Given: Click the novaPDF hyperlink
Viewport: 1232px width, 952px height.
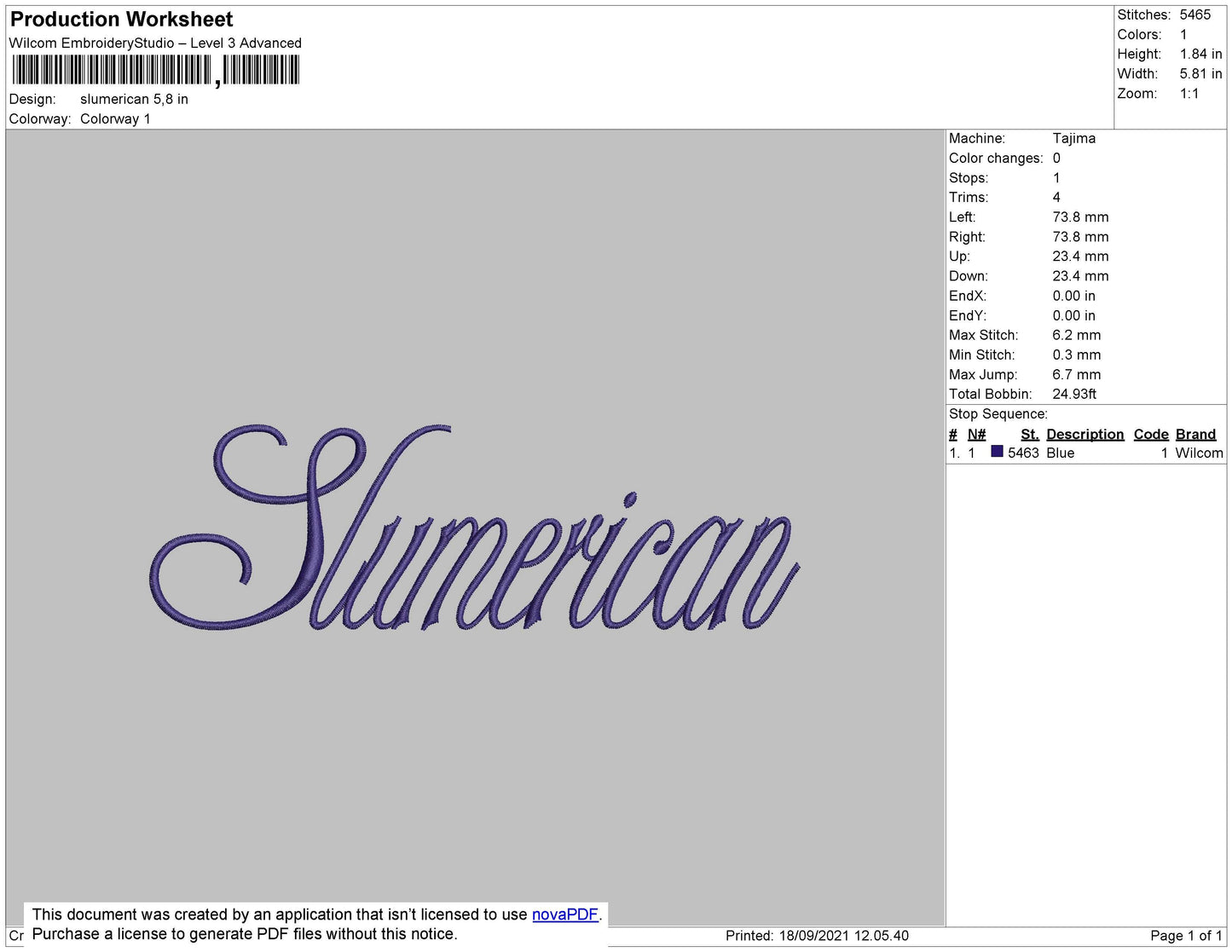Looking at the screenshot, I should (565, 914).
